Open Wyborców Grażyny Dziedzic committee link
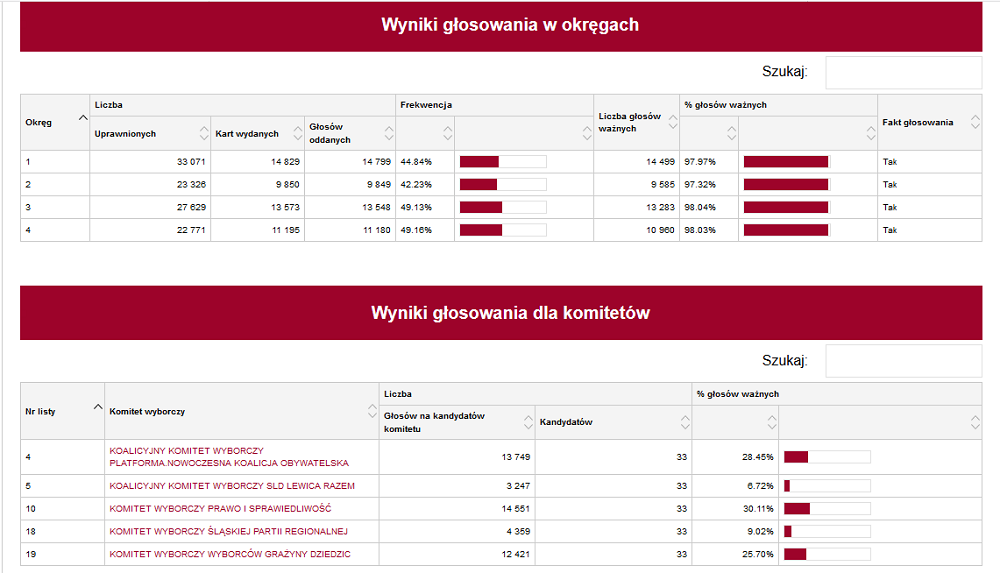The height and width of the screenshot is (573, 1000). pos(229,554)
